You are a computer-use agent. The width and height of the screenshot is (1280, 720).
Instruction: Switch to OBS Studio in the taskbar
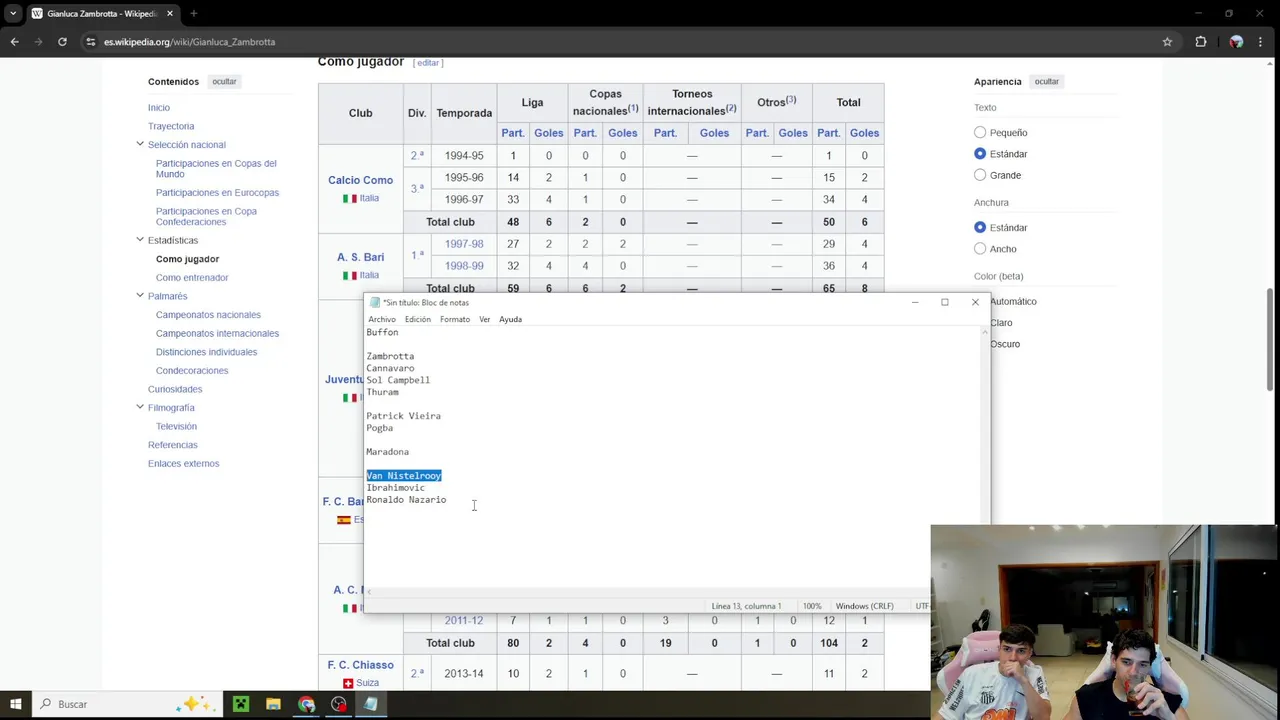[x=339, y=704]
